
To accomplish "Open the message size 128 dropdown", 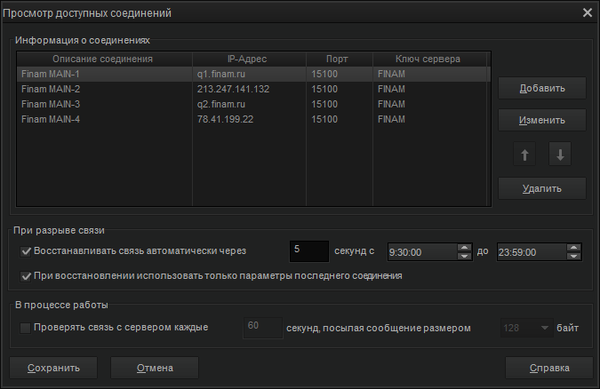I will [527, 328].
